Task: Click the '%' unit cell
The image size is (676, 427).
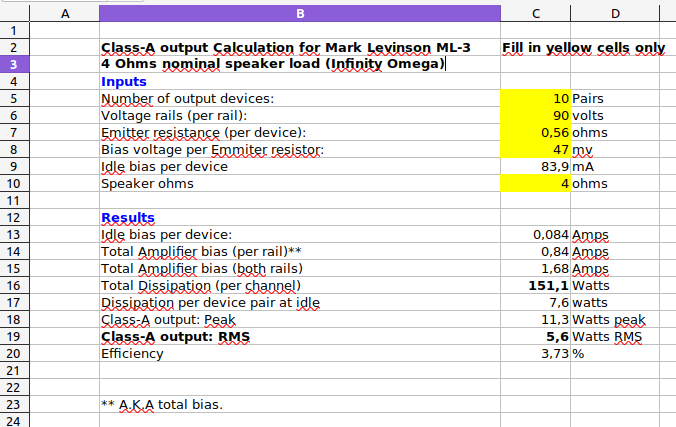Action: (615, 354)
